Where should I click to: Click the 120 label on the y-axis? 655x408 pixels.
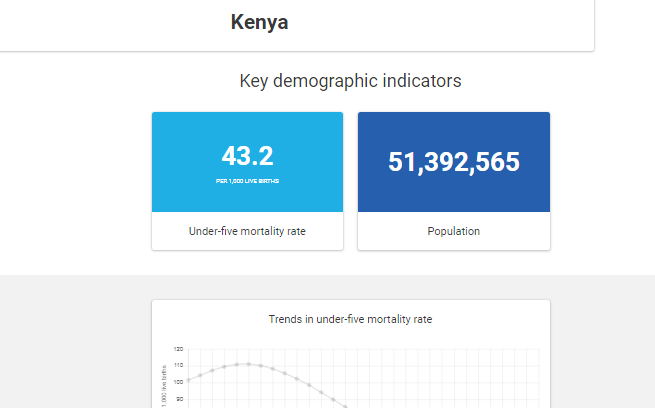pyautogui.click(x=178, y=349)
